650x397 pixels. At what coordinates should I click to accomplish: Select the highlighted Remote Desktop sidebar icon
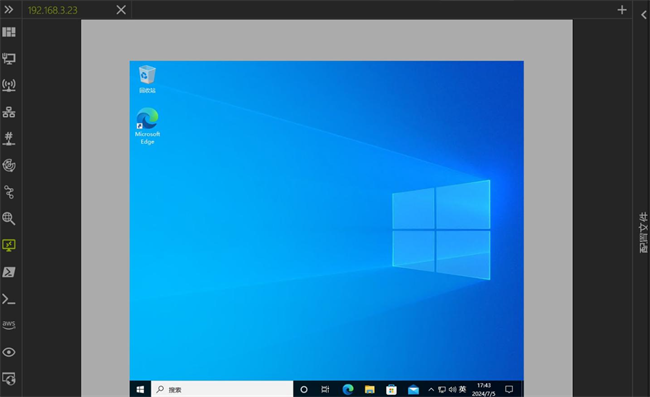pos(9,245)
